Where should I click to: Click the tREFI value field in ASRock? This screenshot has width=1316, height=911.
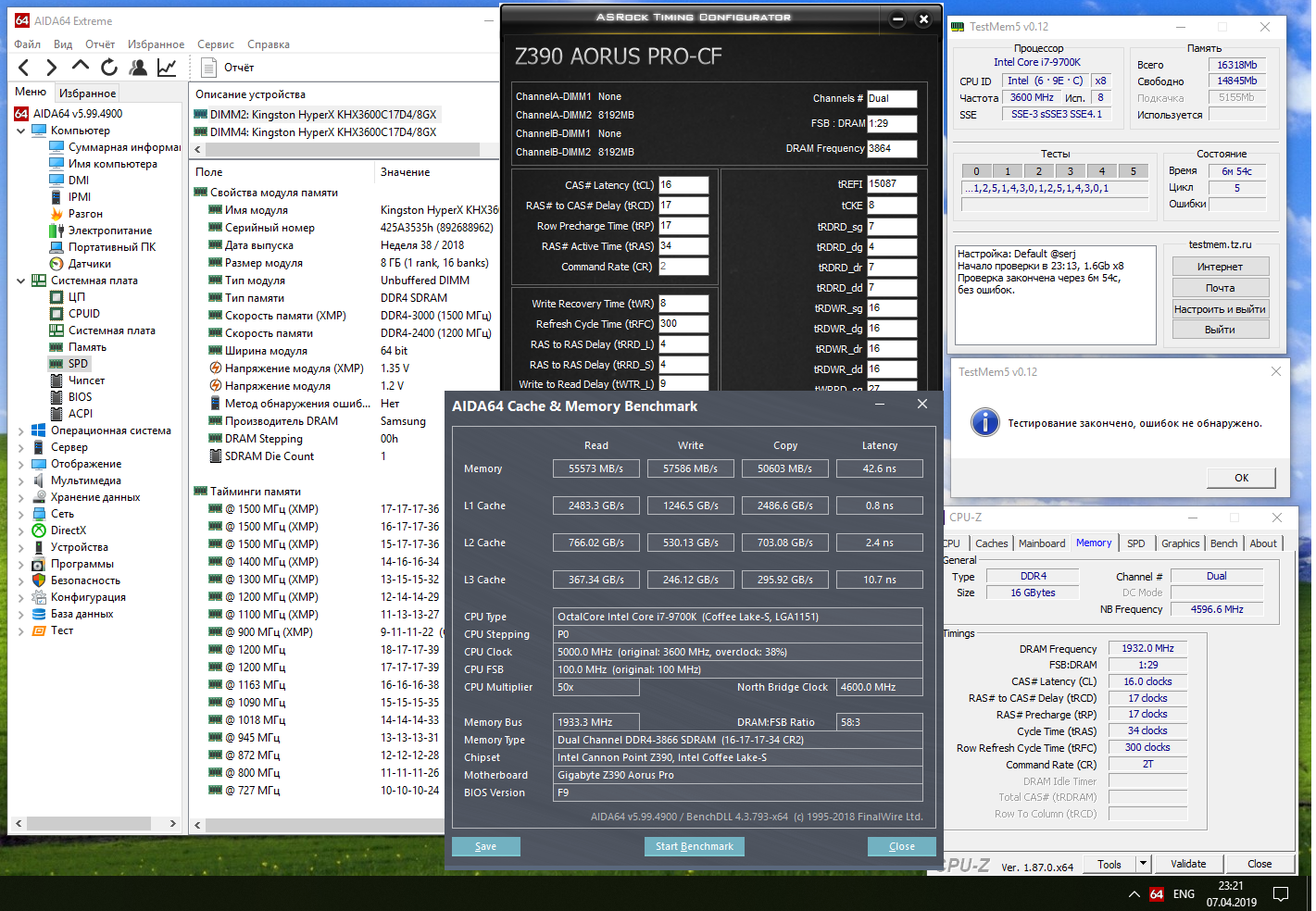tap(892, 184)
